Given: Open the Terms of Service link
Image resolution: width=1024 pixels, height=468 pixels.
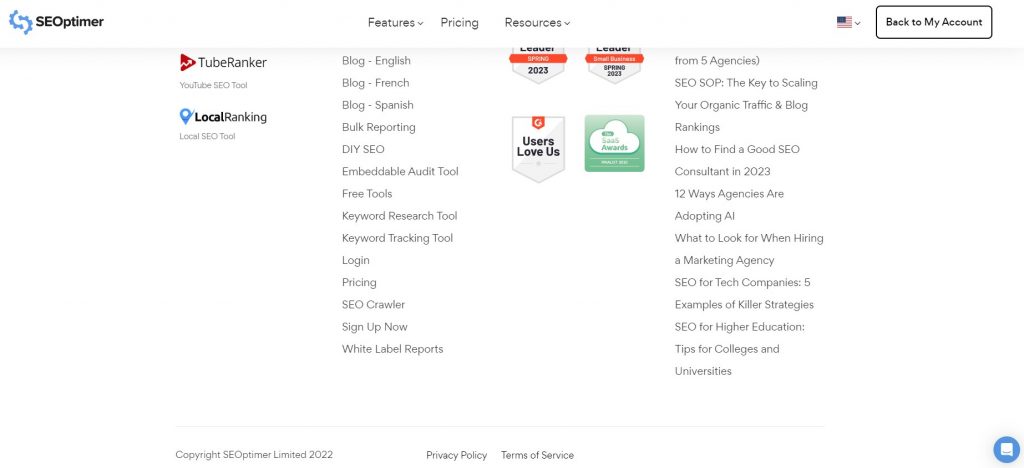Looking at the screenshot, I should (x=537, y=455).
